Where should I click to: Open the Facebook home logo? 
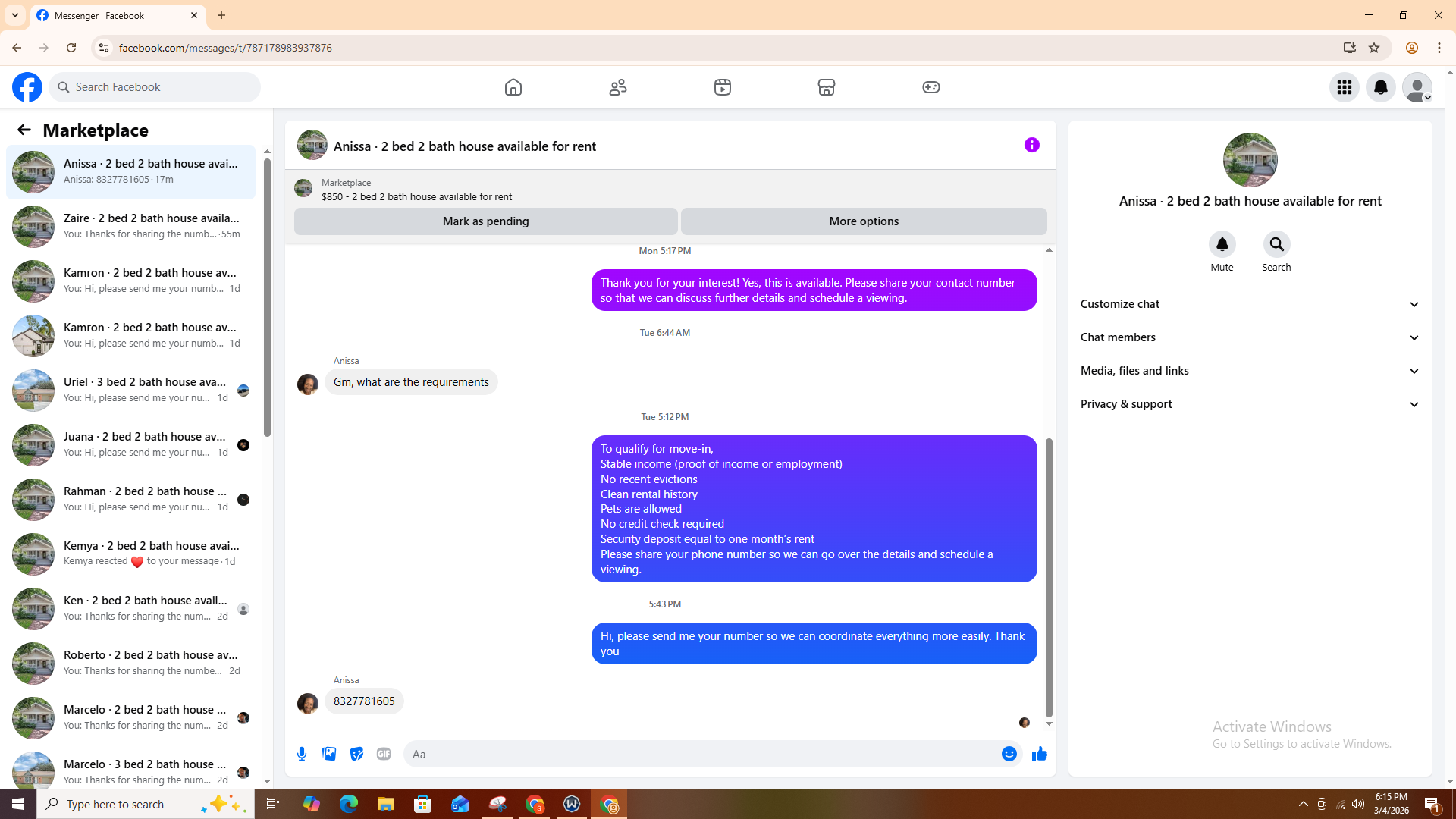pos(27,87)
